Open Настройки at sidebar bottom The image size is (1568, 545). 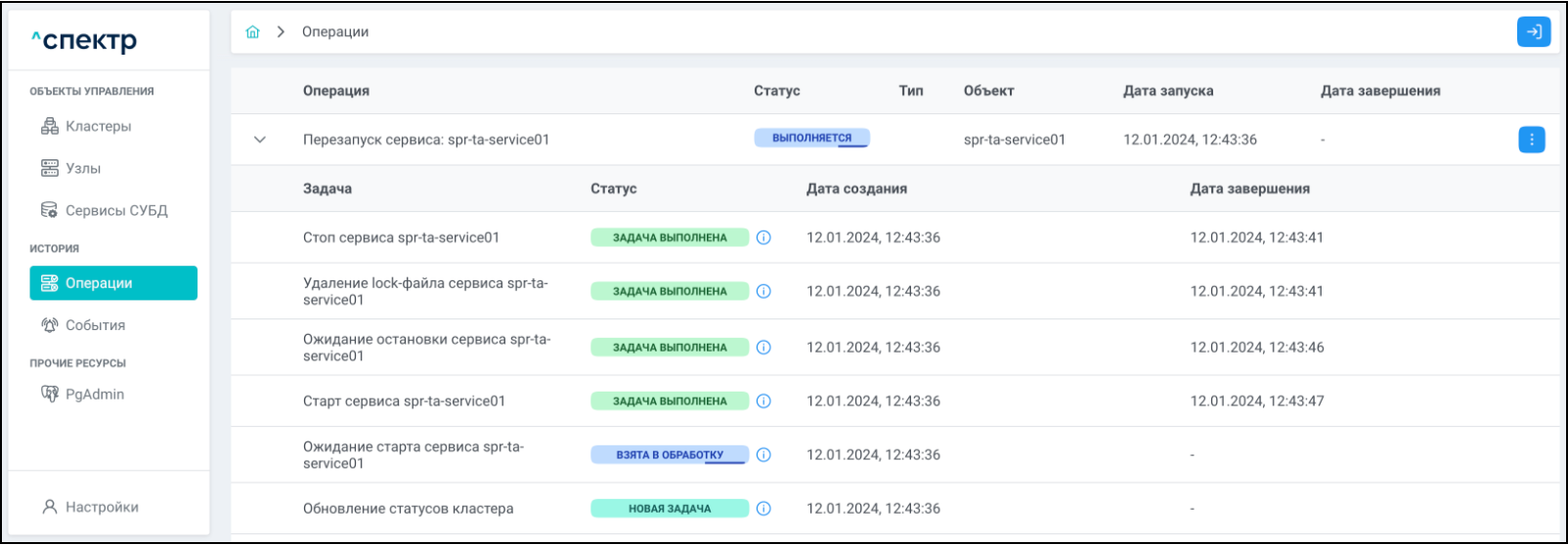[x=102, y=507]
